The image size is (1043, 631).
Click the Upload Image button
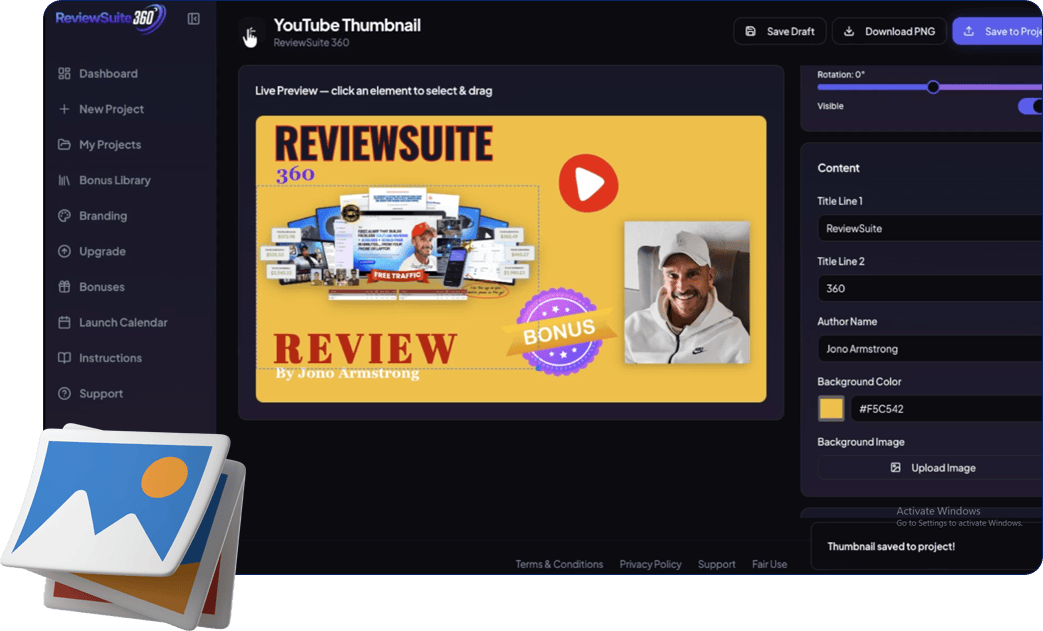coord(933,468)
